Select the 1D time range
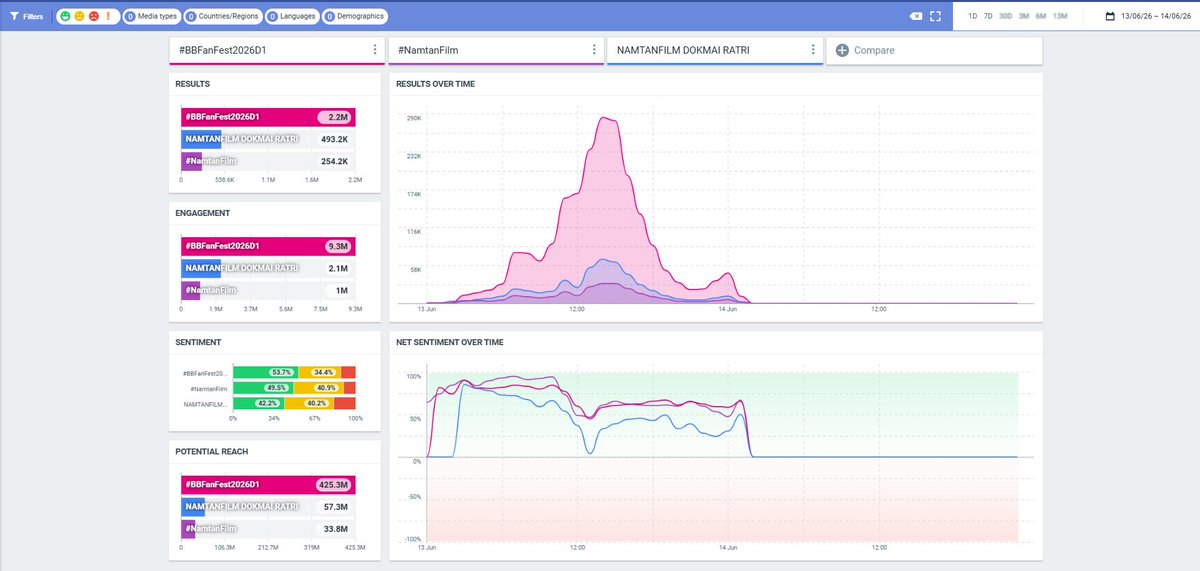Image resolution: width=1200 pixels, height=571 pixels. coord(973,16)
